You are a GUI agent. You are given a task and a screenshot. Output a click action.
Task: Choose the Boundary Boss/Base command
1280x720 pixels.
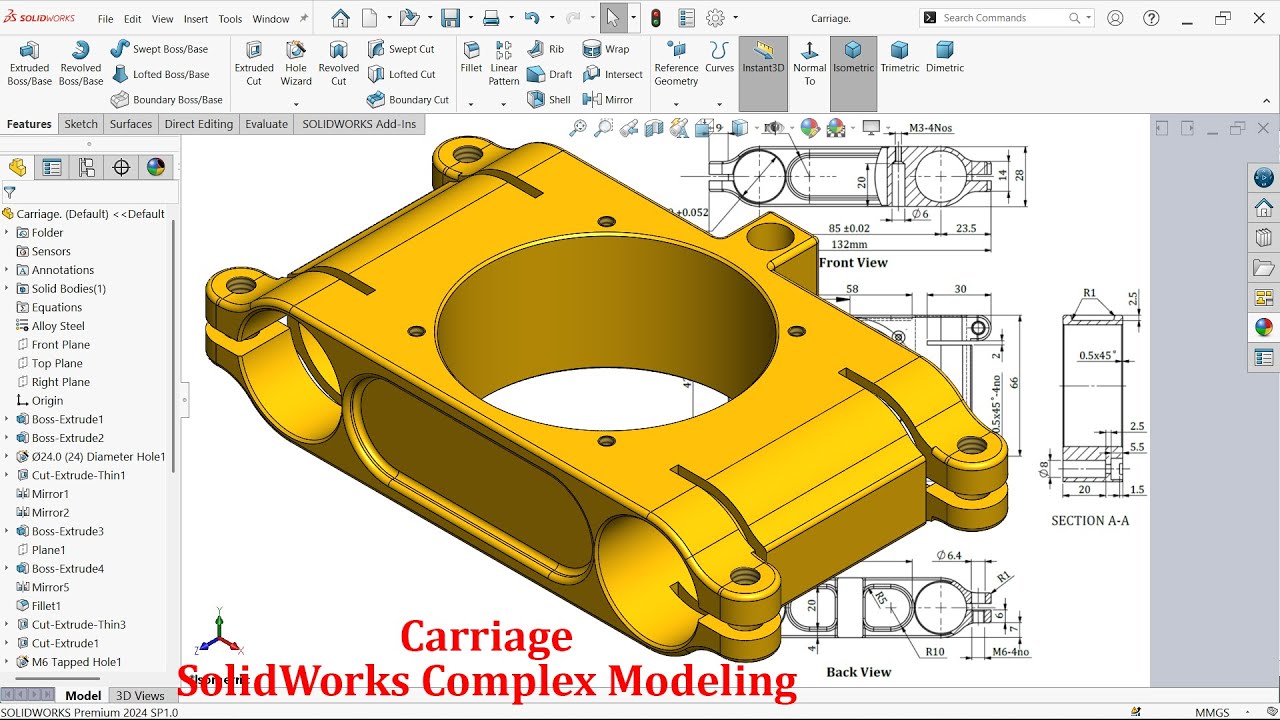pyautogui.click(x=167, y=99)
